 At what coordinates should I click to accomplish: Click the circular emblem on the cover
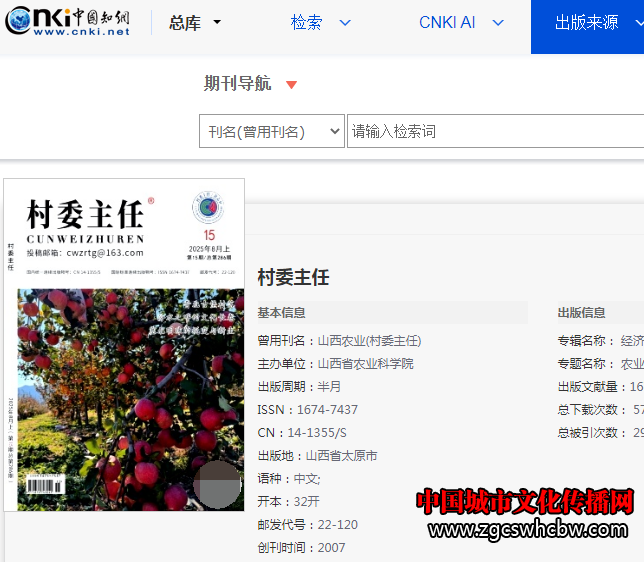click(x=208, y=208)
